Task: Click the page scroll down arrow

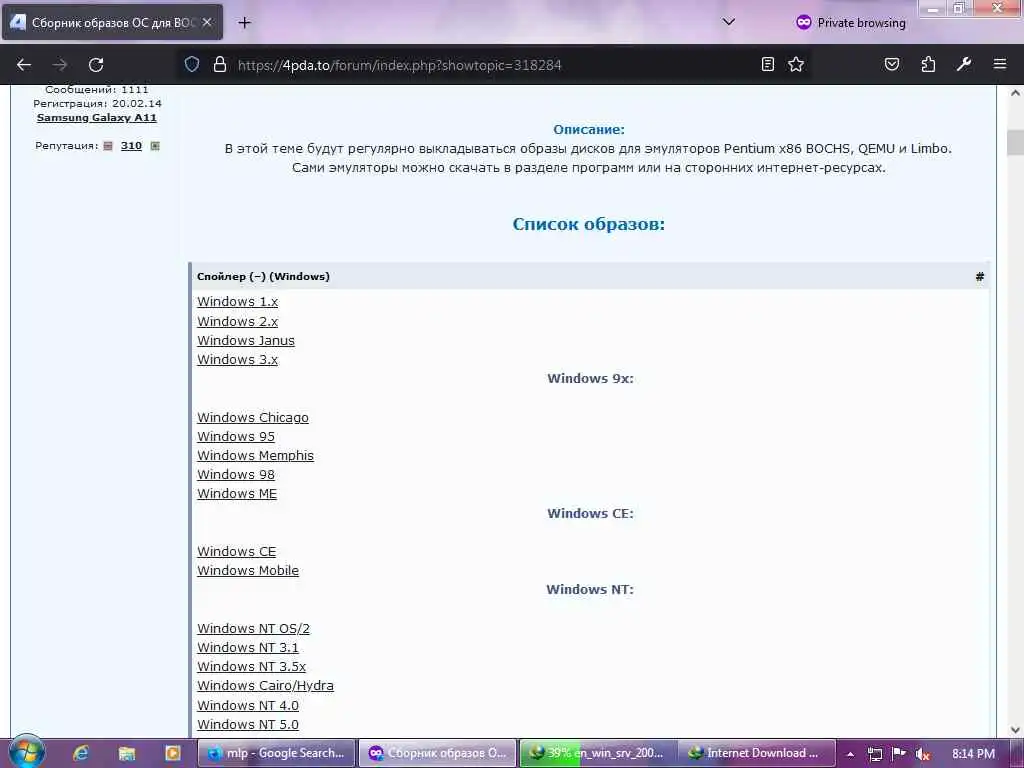Action: pyautogui.click(x=1016, y=729)
